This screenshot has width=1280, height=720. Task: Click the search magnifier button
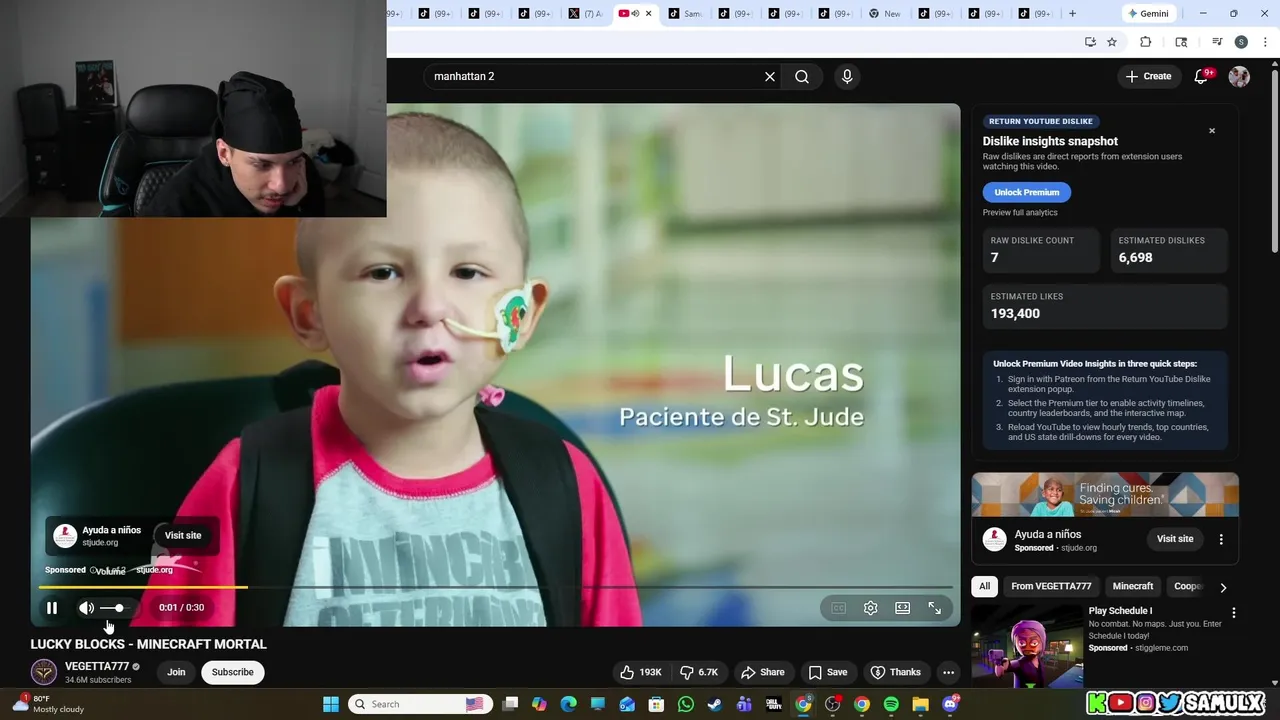click(802, 77)
